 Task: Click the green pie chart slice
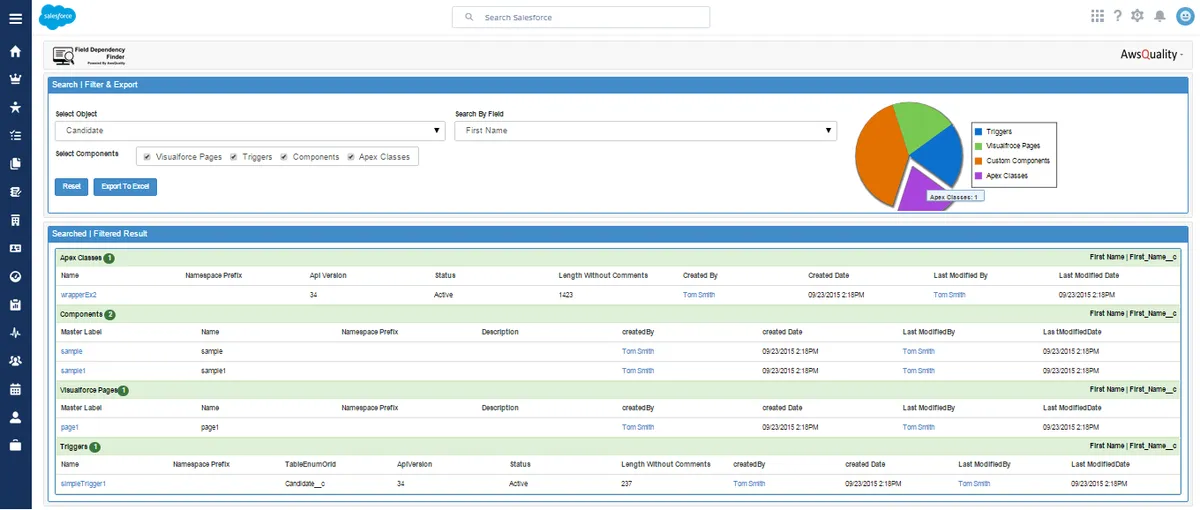click(x=920, y=124)
